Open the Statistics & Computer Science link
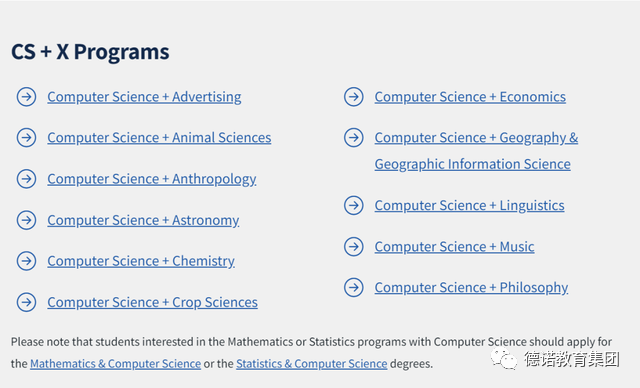Image resolution: width=640 pixels, height=388 pixels. pyautogui.click(x=311, y=364)
